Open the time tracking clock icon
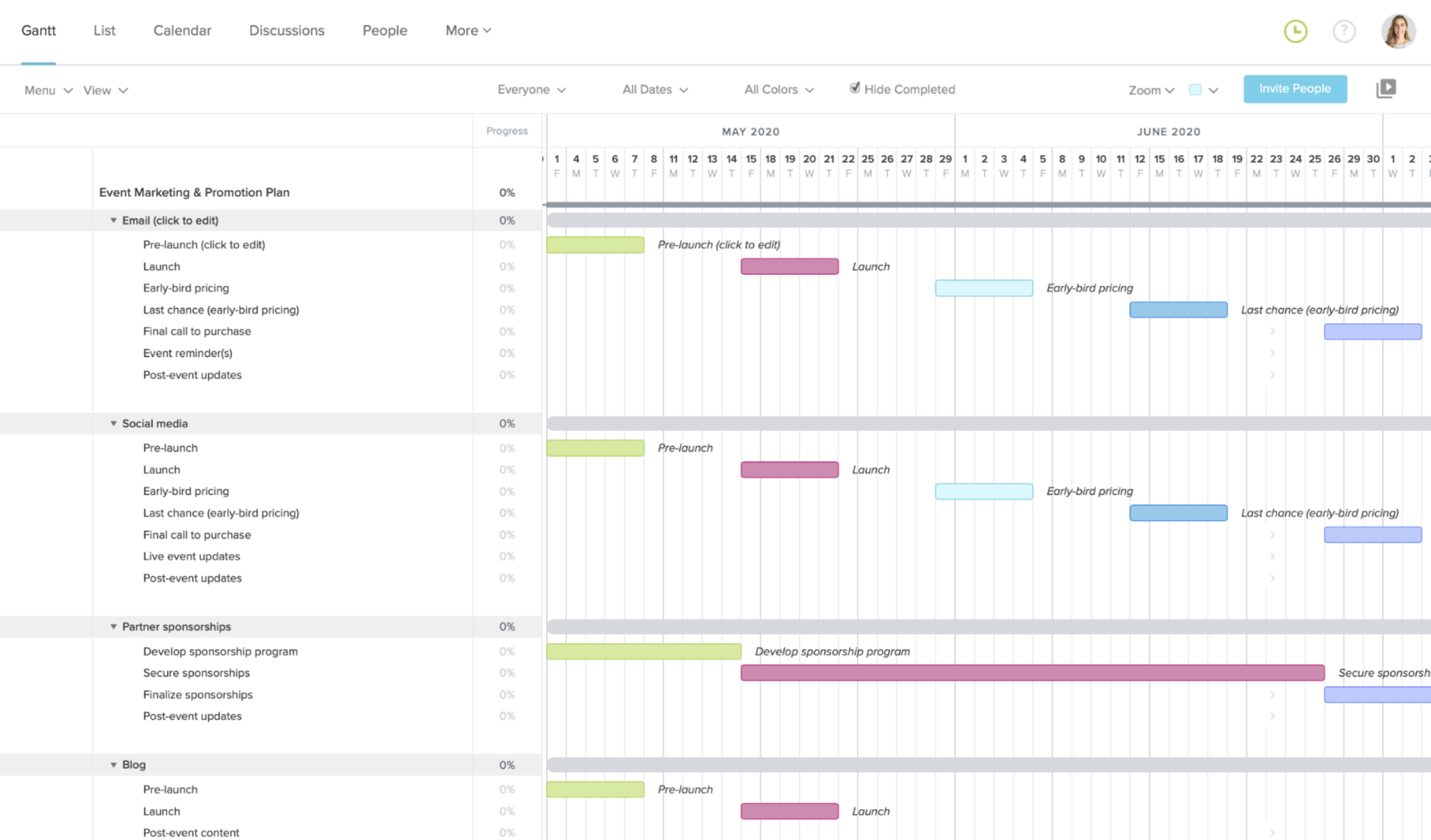 coord(1295,31)
